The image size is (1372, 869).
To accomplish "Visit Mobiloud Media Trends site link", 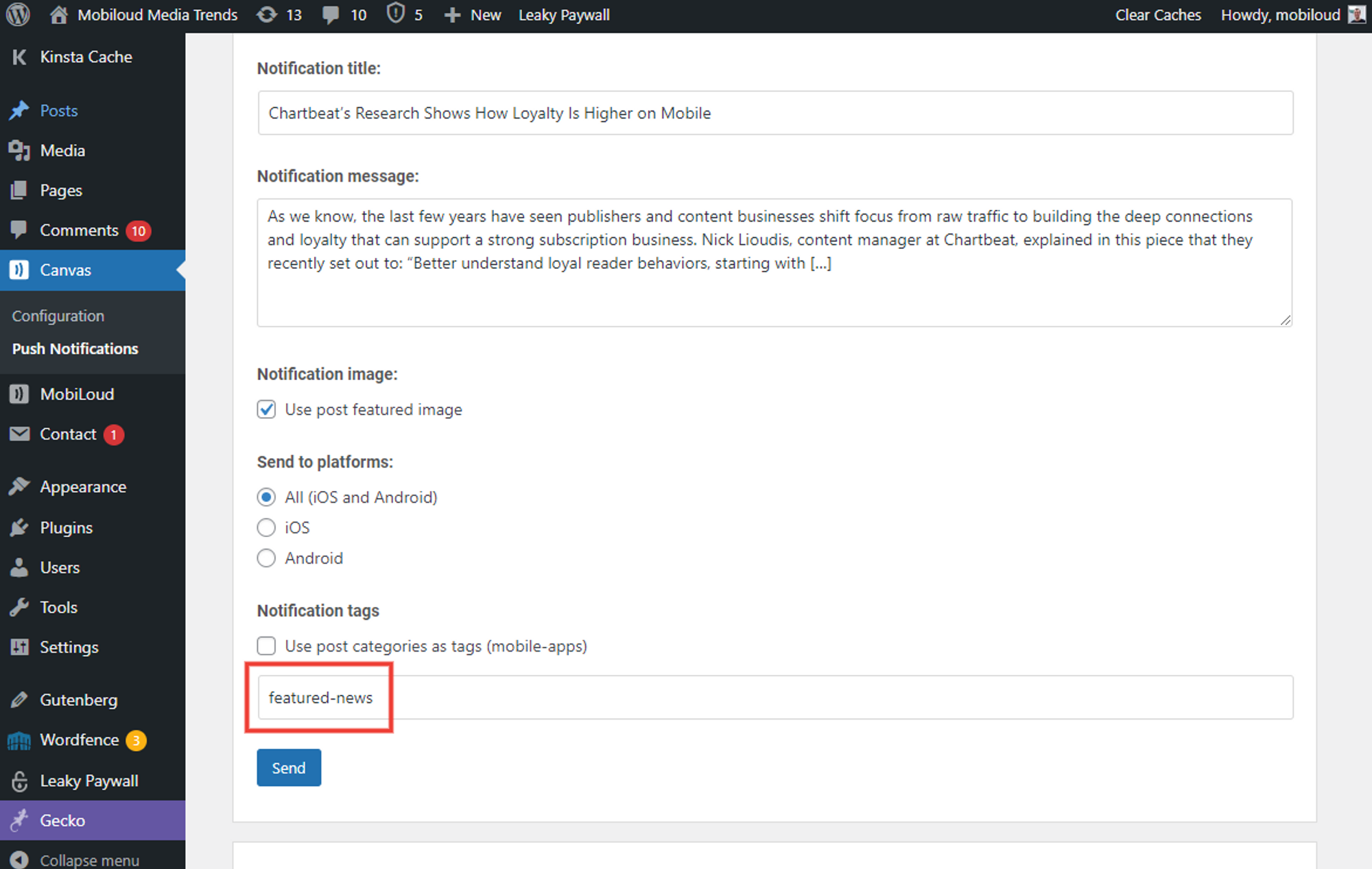I will click(157, 15).
